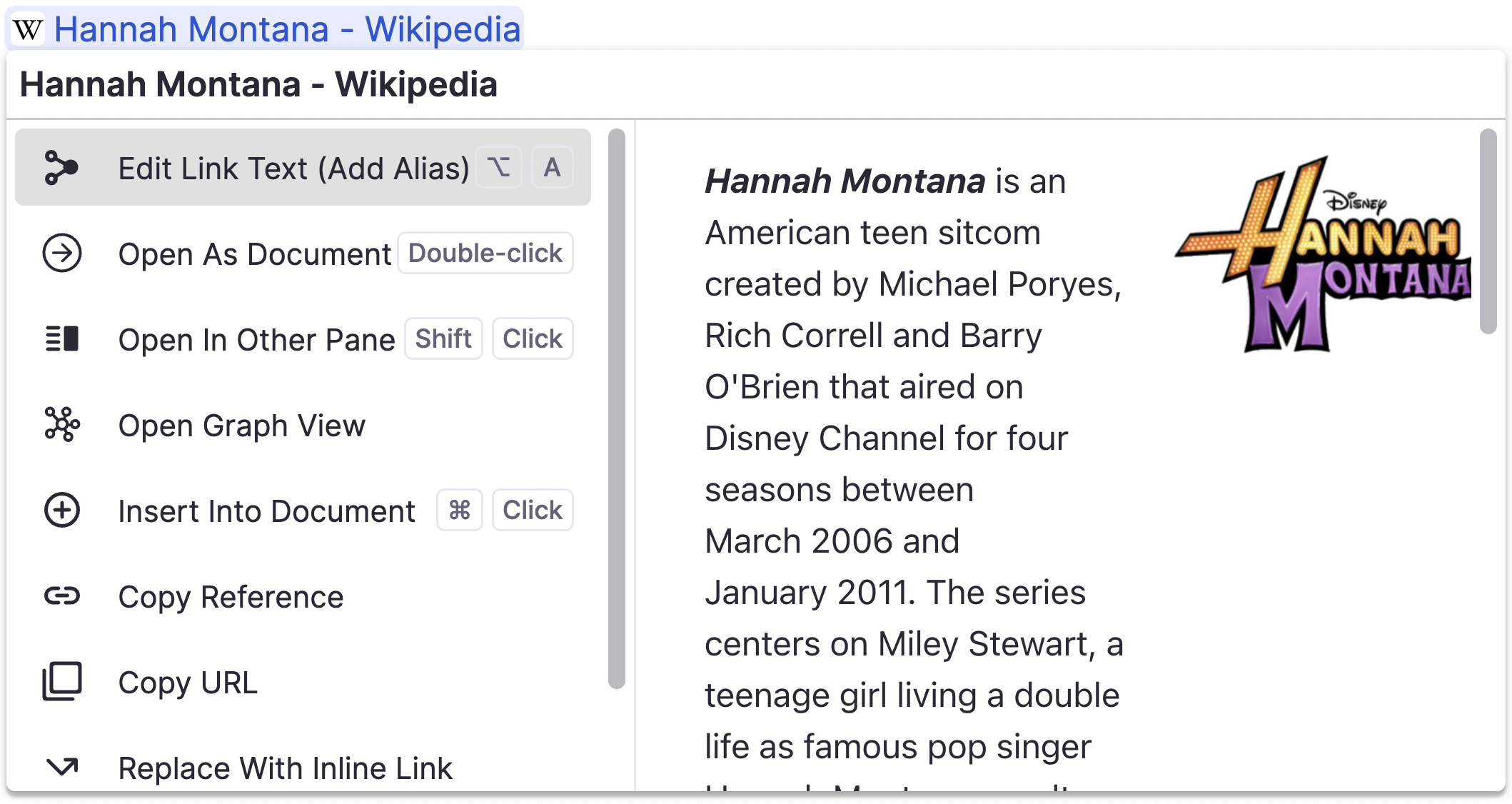Choose Copy Reference from the menu
The width and height of the screenshot is (1512, 804).
click(x=303, y=596)
